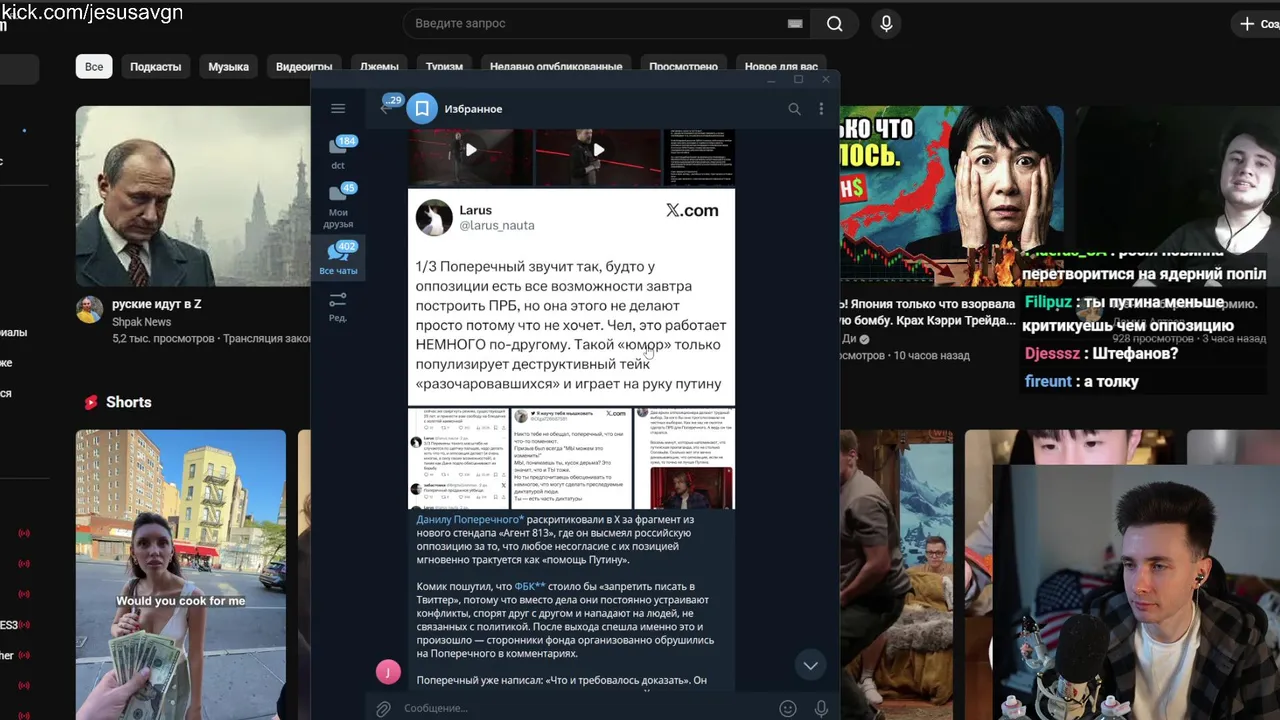Select the Все filter chip
The height and width of the screenshot is (720, 1280).
[94, 67]
